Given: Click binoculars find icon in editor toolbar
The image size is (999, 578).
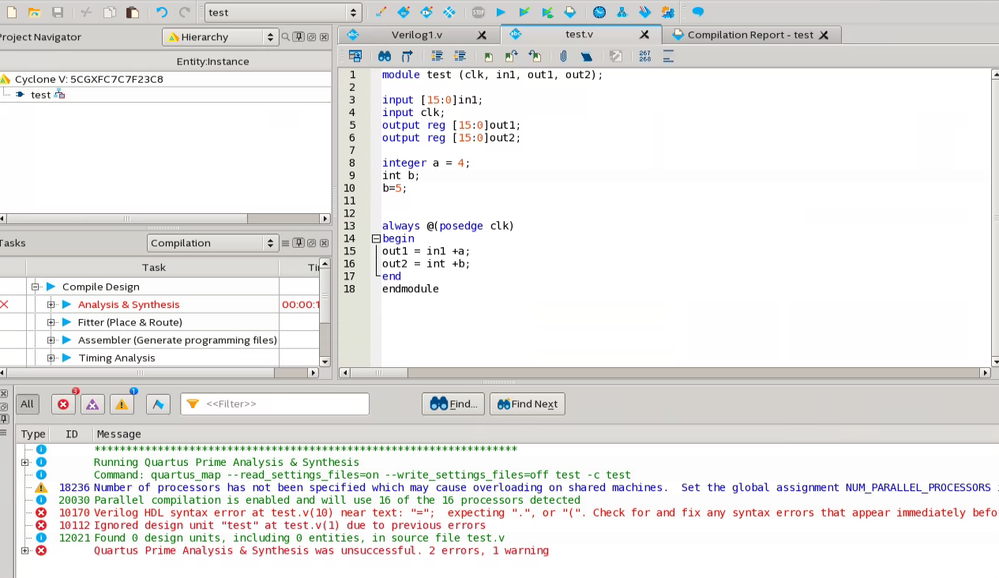Looking at the screenshot, I should [384, 57].
